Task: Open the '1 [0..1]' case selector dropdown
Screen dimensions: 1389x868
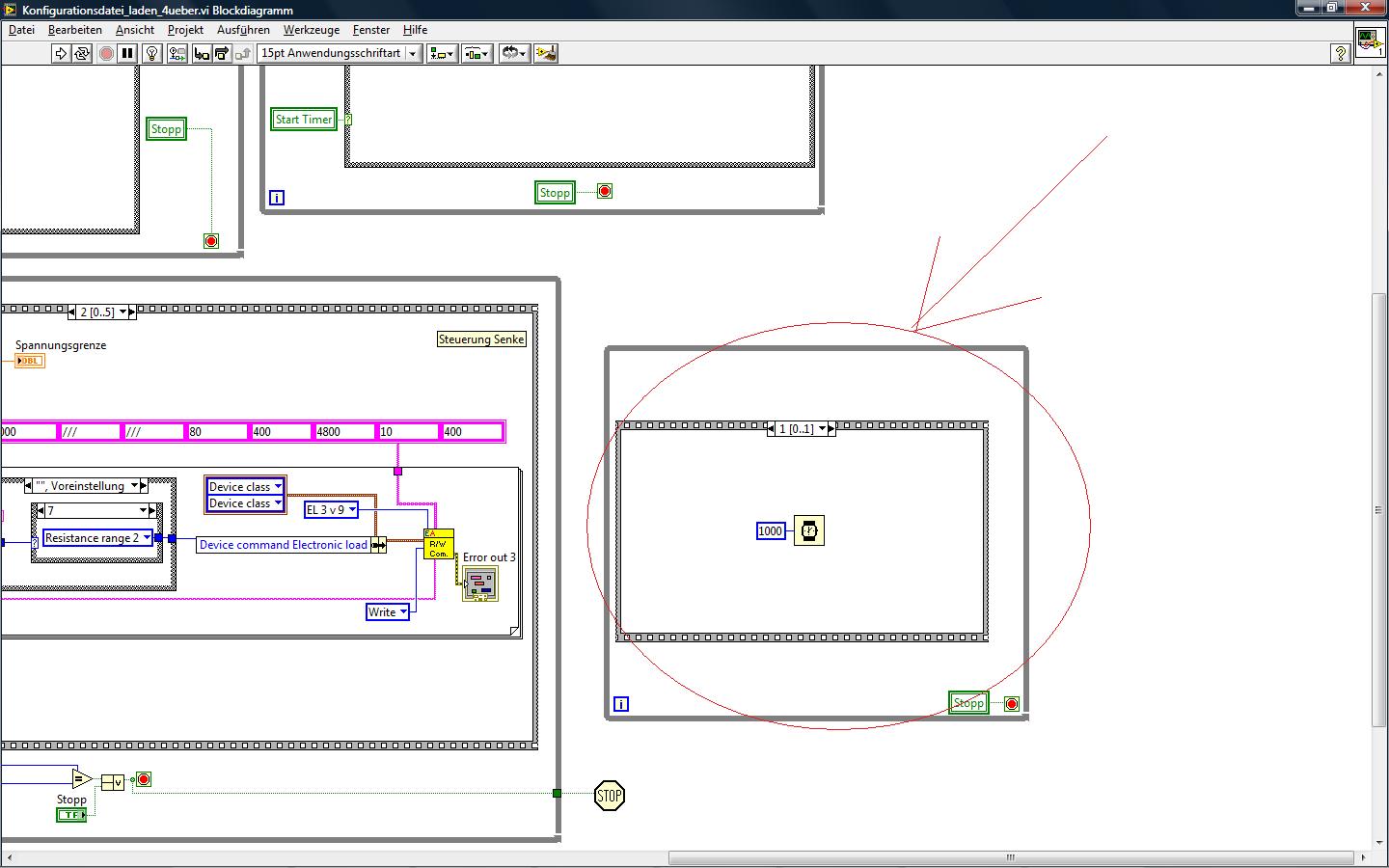Action: pos(822,429)
